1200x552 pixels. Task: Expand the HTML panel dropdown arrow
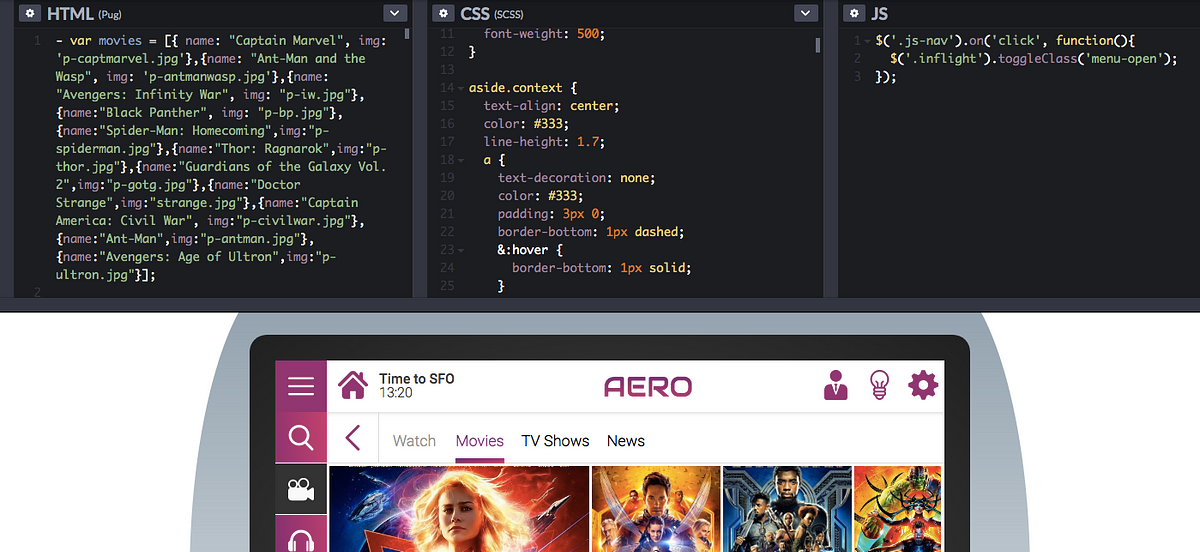pyautogui.click(x=395, y=13)
